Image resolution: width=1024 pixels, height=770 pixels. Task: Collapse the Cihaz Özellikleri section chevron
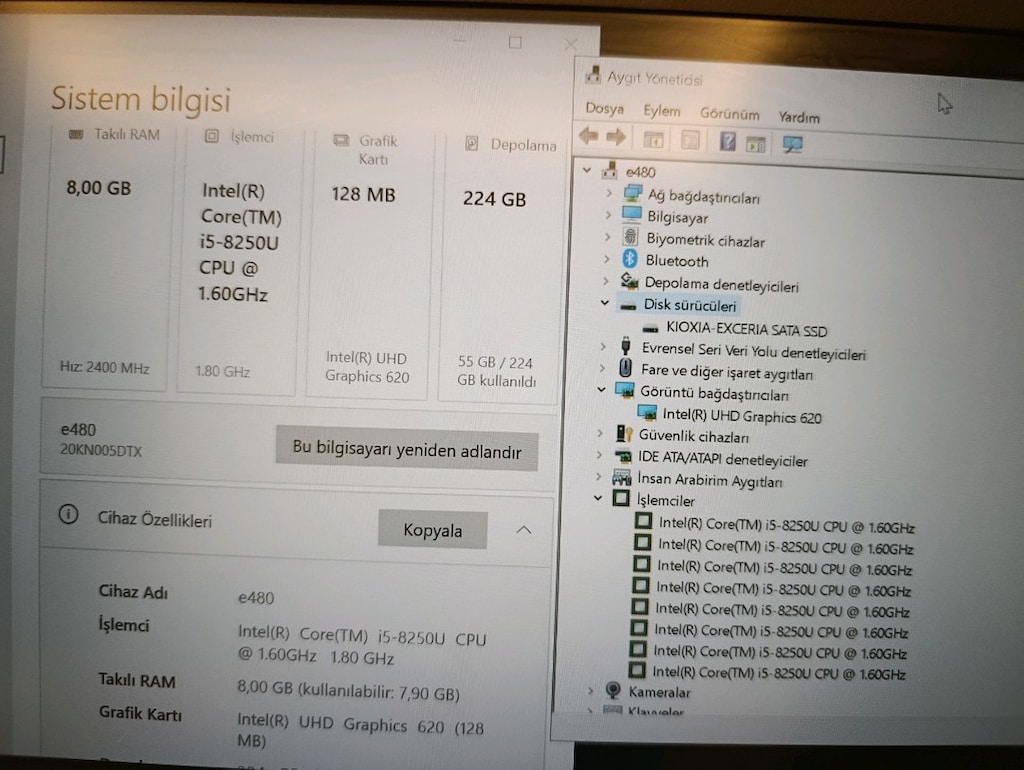coord(524,530)
